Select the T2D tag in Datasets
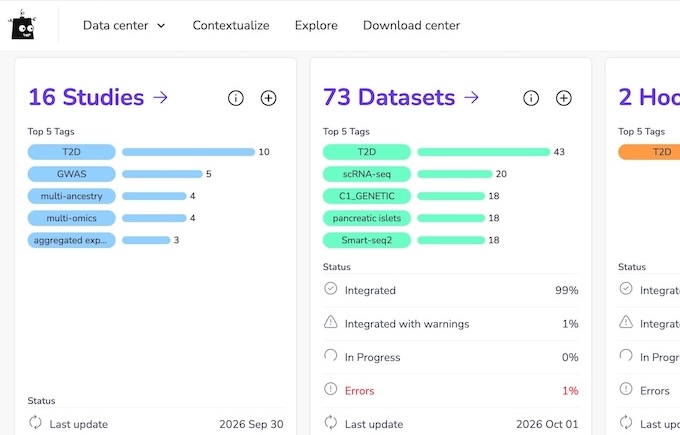This screenshot has width=680, height=435. tap(367, 152)
